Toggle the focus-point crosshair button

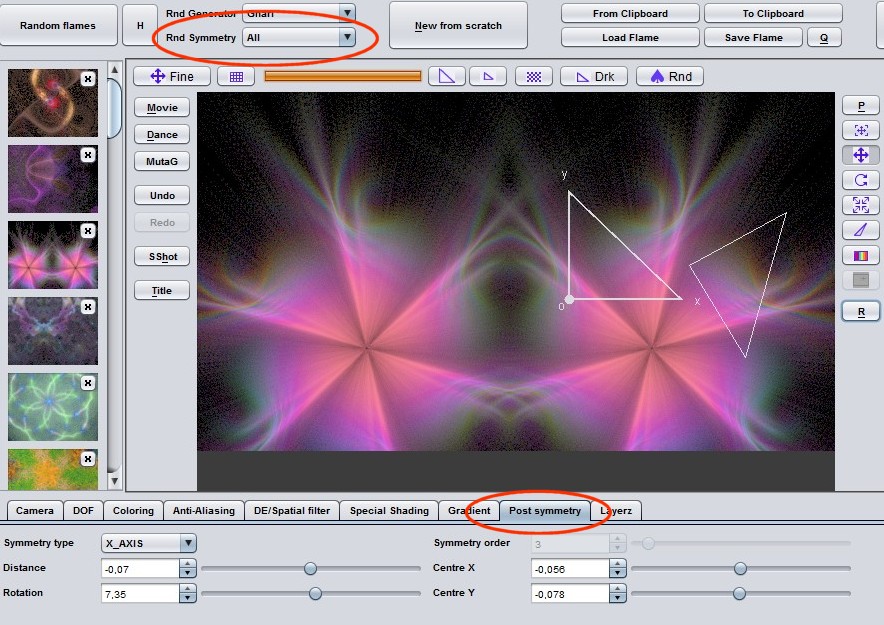tap(860, 130)
